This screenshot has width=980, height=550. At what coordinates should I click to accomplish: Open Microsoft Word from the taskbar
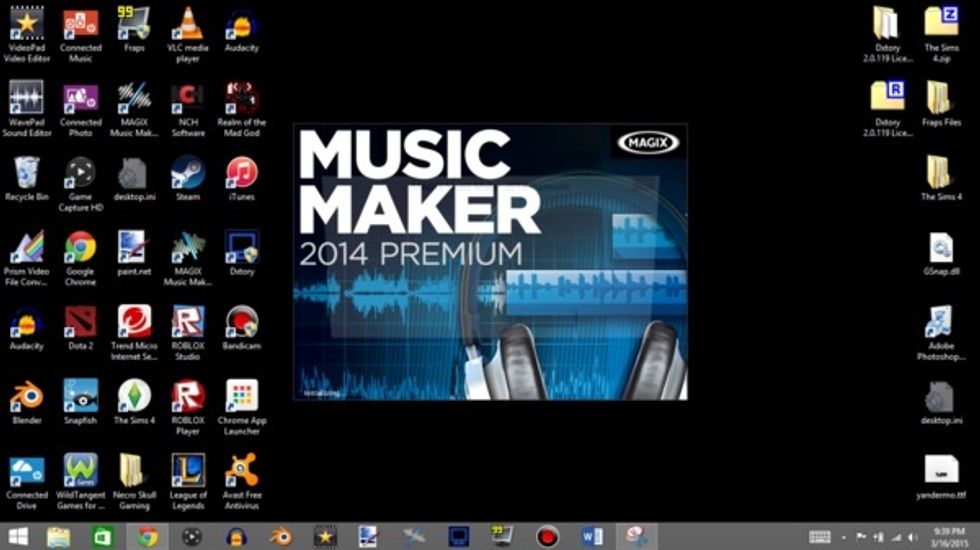[592, 536]
